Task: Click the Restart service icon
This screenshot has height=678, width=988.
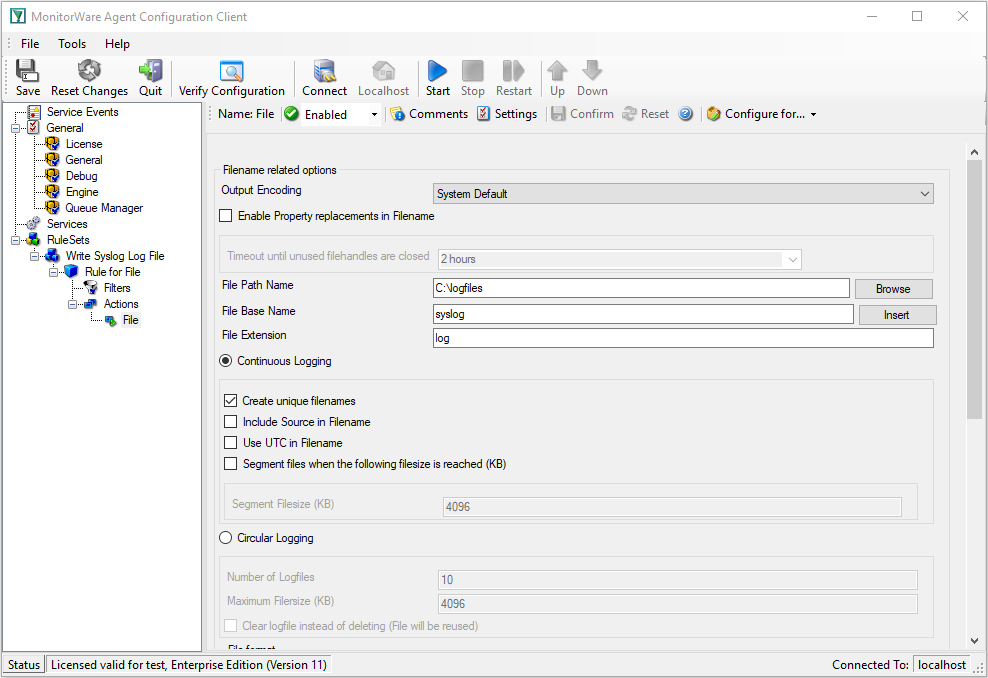Action: [x=514, y=78]
